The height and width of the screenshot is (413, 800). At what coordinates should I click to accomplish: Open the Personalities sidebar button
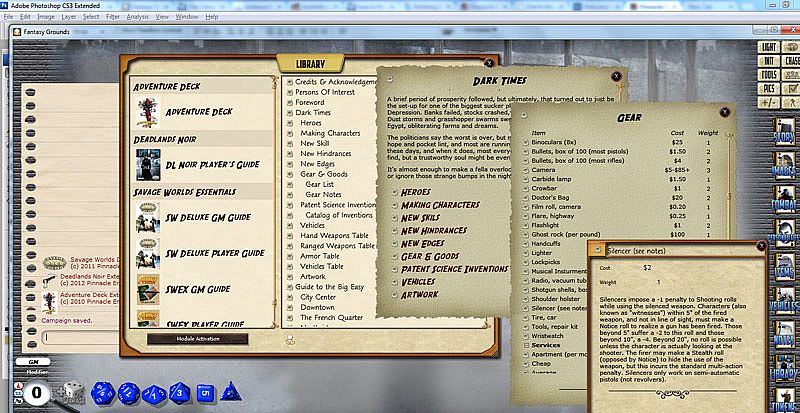pos(785,233)
